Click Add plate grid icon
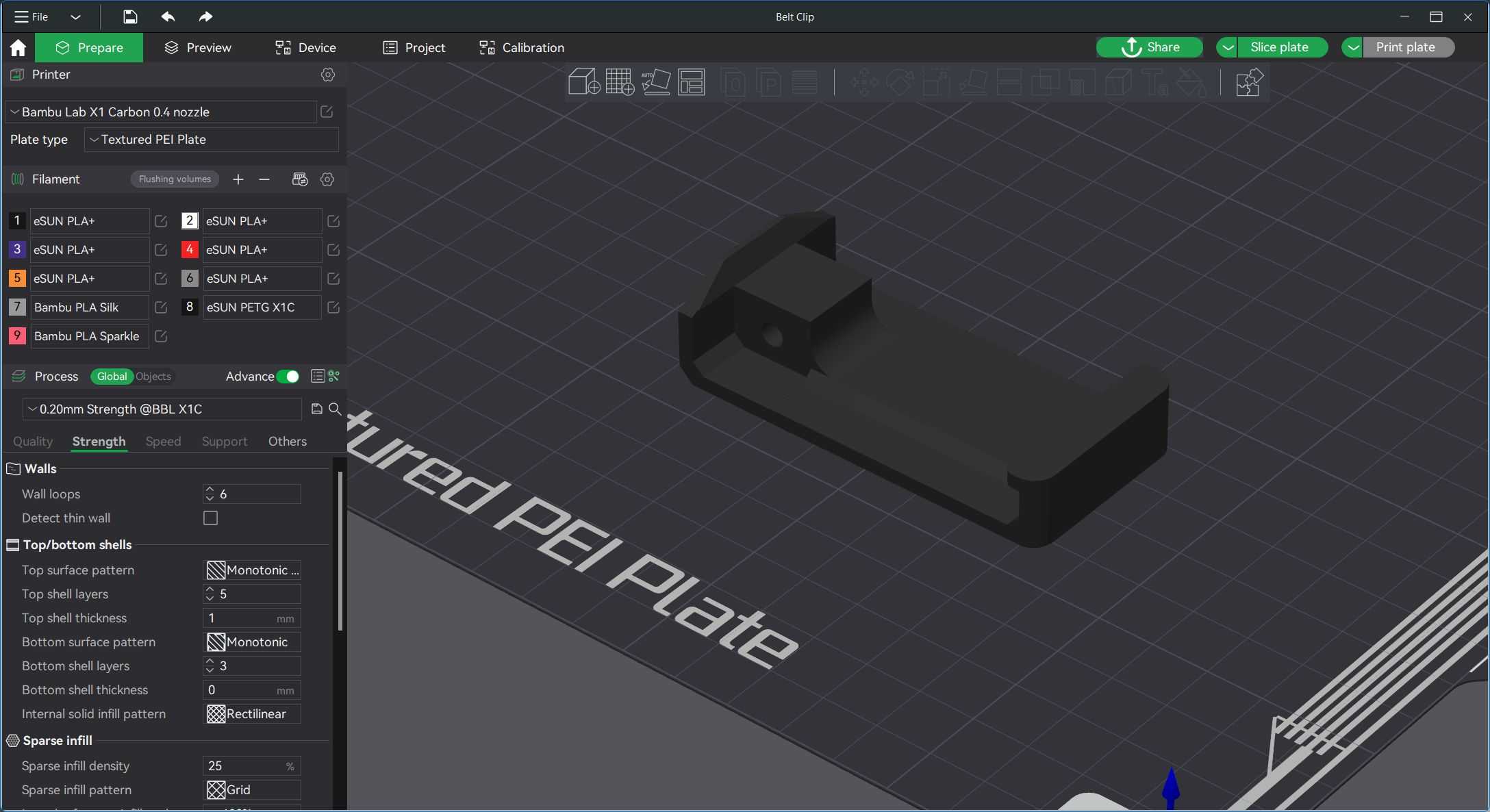Viewport: 1490px width, 812px height. (x=620, y=82)
